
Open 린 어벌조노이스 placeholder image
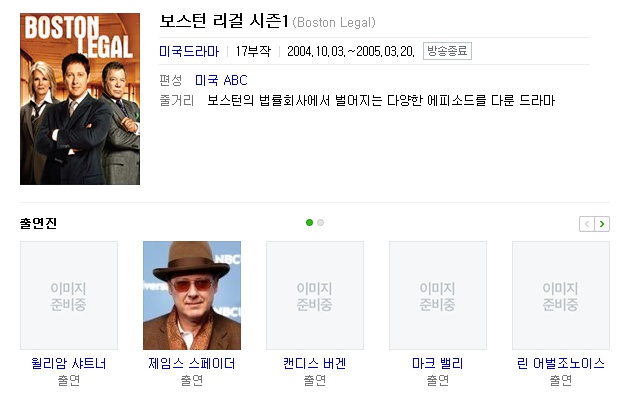[x=561, y=295]
